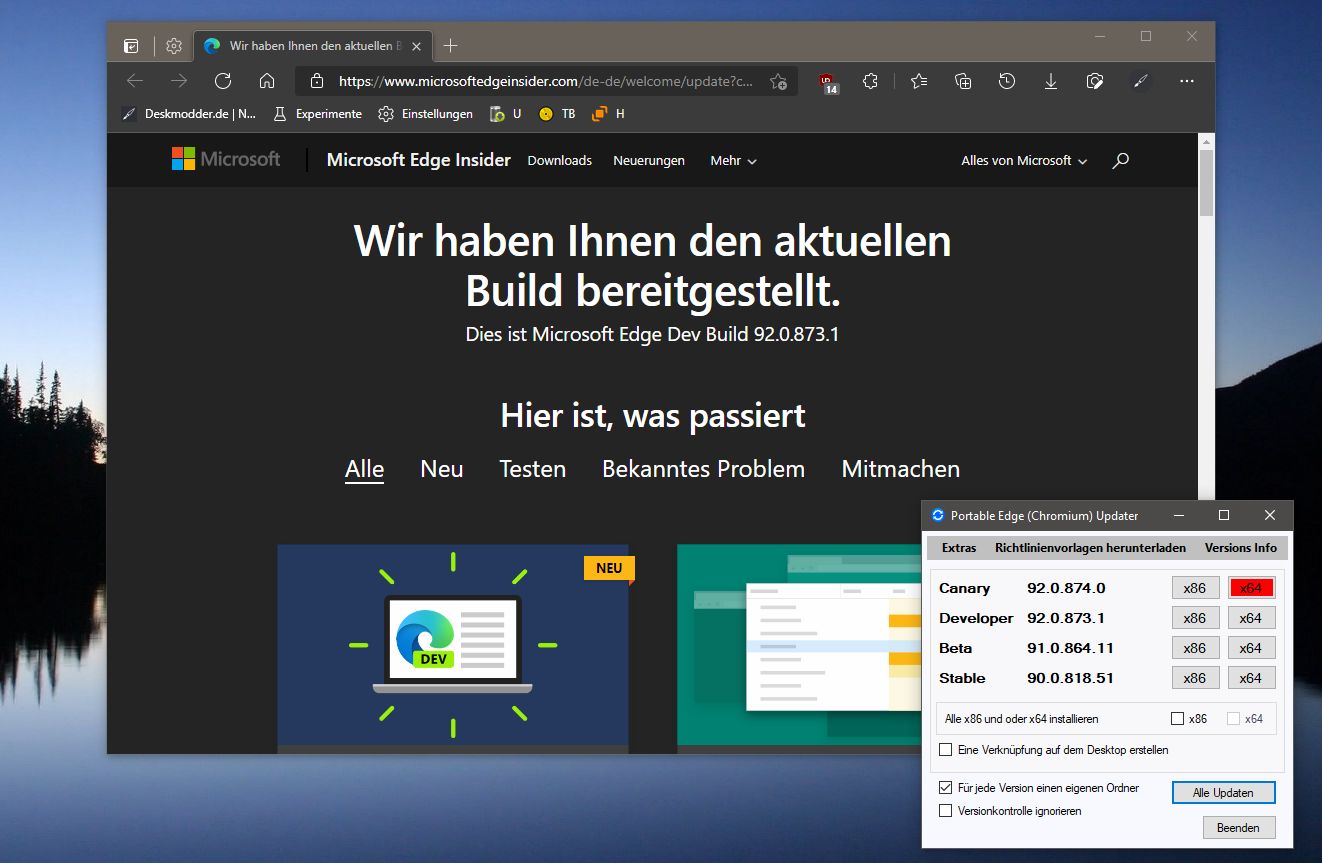Screen dimensions: 1322x863
Task: Go forward with the forward arrow
Action: (x=179, y=81)
